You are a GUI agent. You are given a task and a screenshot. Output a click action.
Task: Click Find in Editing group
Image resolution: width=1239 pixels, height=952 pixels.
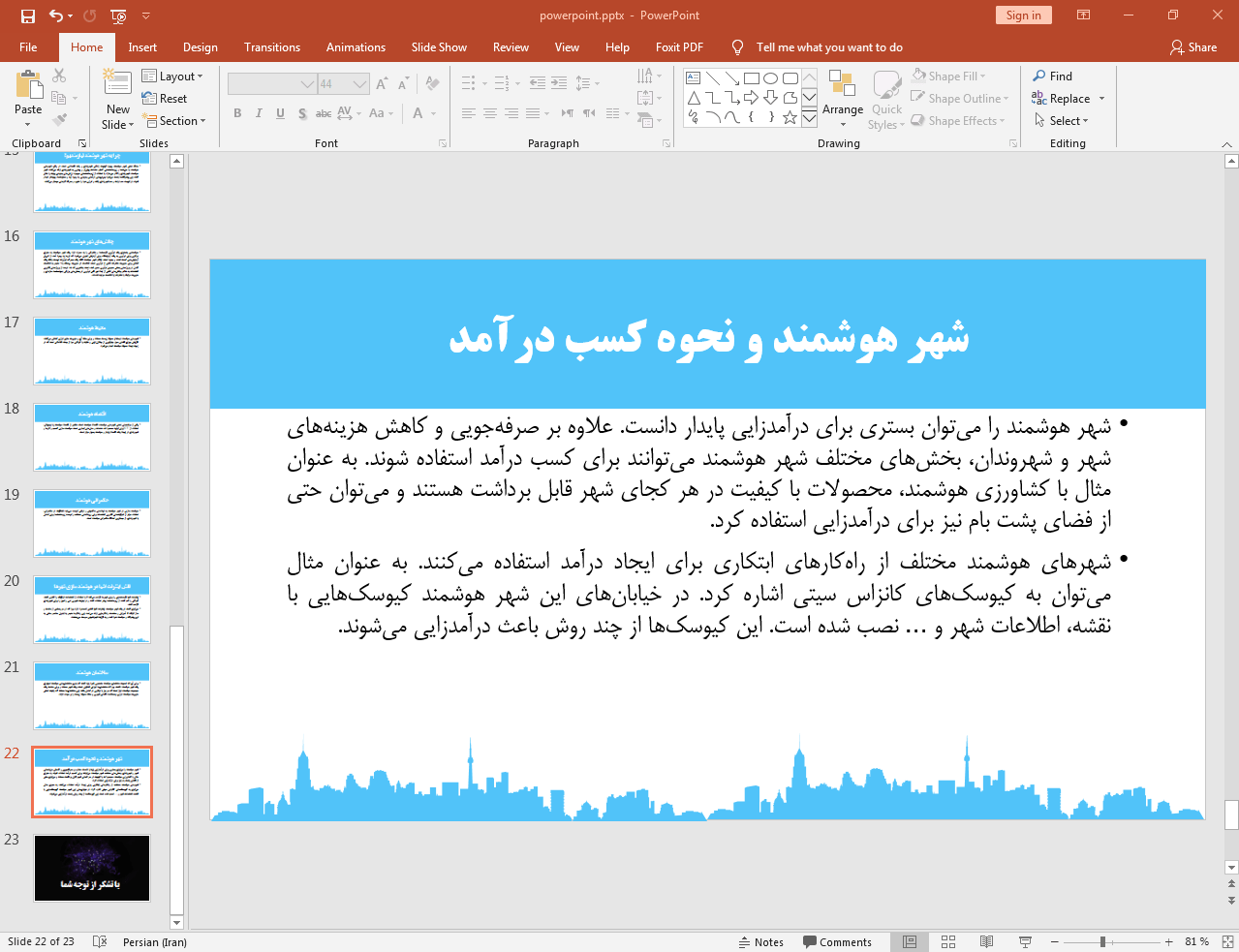1053,77
